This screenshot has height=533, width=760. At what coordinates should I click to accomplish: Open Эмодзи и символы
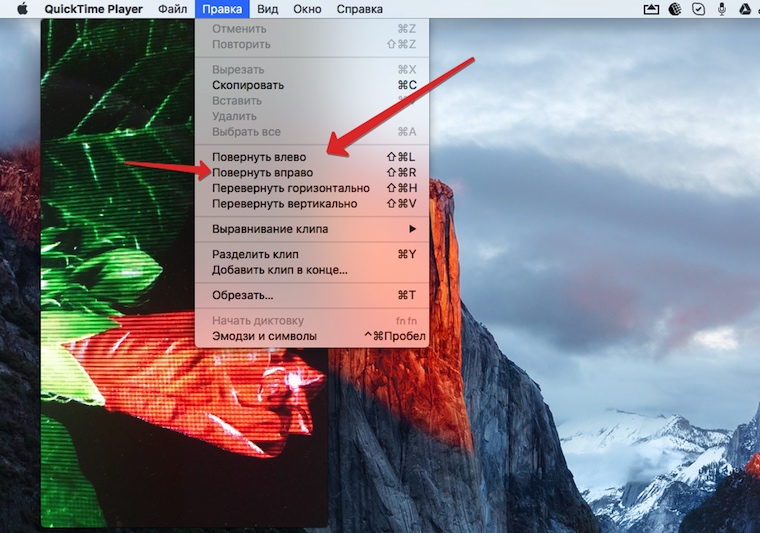(x=312, y=336)
